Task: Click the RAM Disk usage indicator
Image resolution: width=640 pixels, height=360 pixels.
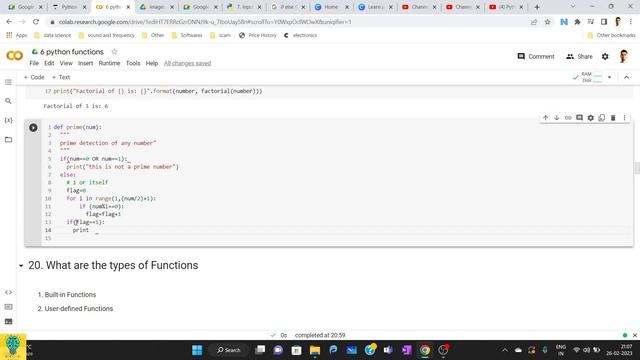Action: [x=592, y=77]
